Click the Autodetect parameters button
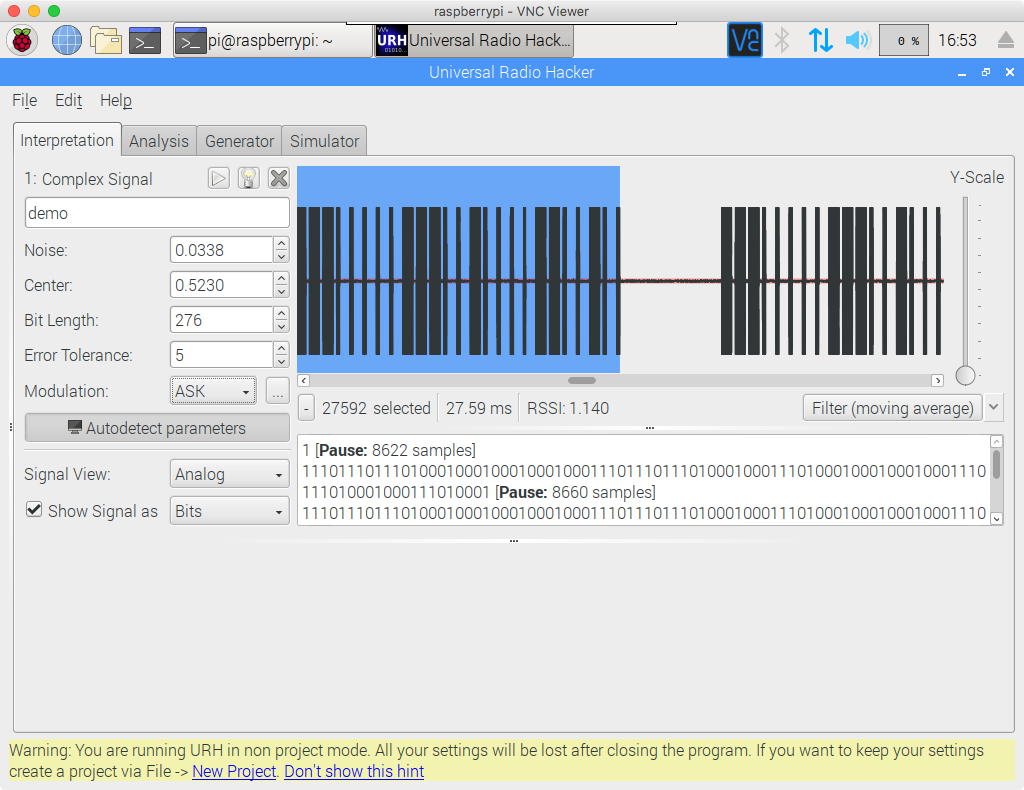The image size is (1024, 790). (156, 428)
